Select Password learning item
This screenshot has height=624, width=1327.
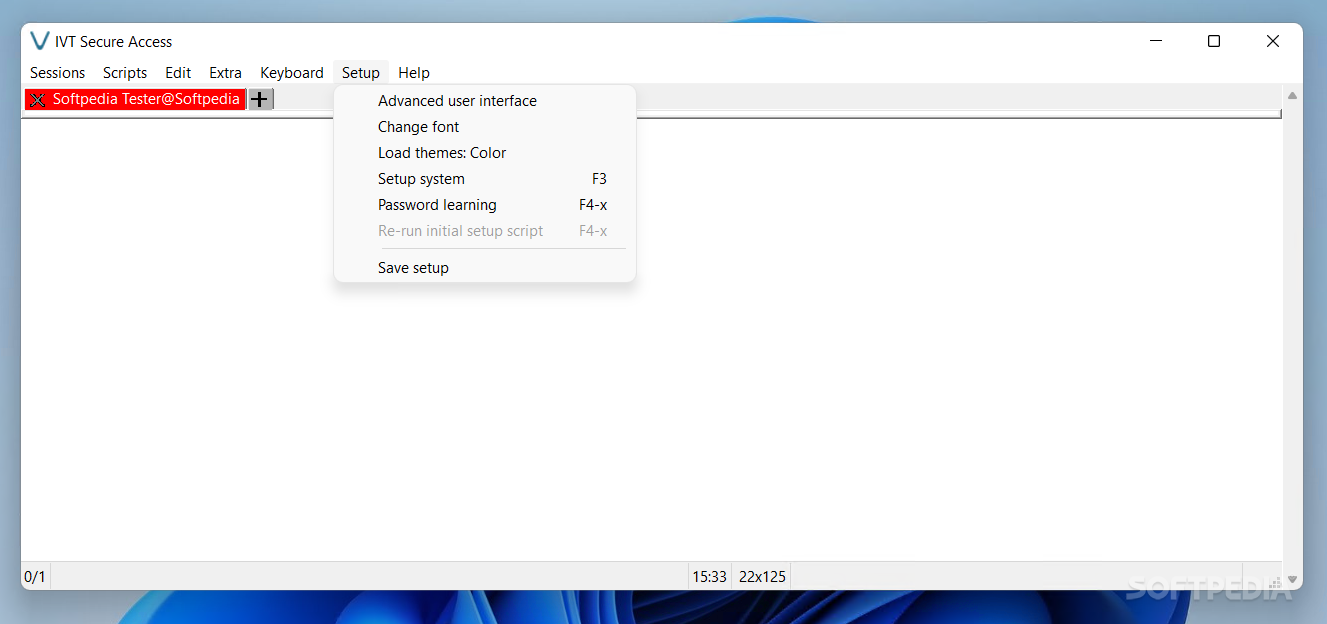coord(485,205)
